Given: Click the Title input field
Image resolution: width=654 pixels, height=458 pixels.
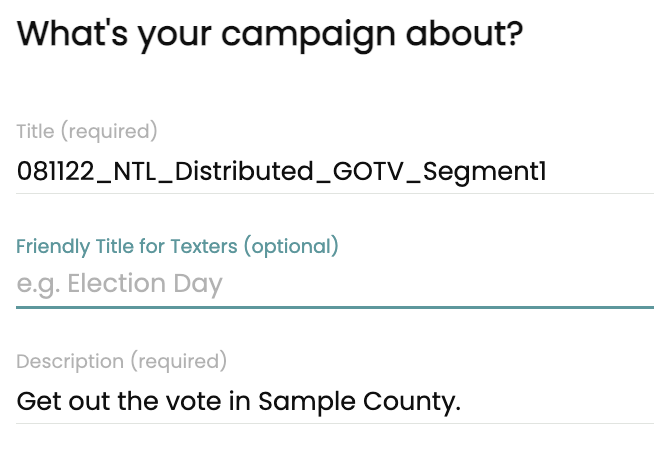Looking at the screenshot, I should pyautogui.click(x=334, y=172).
